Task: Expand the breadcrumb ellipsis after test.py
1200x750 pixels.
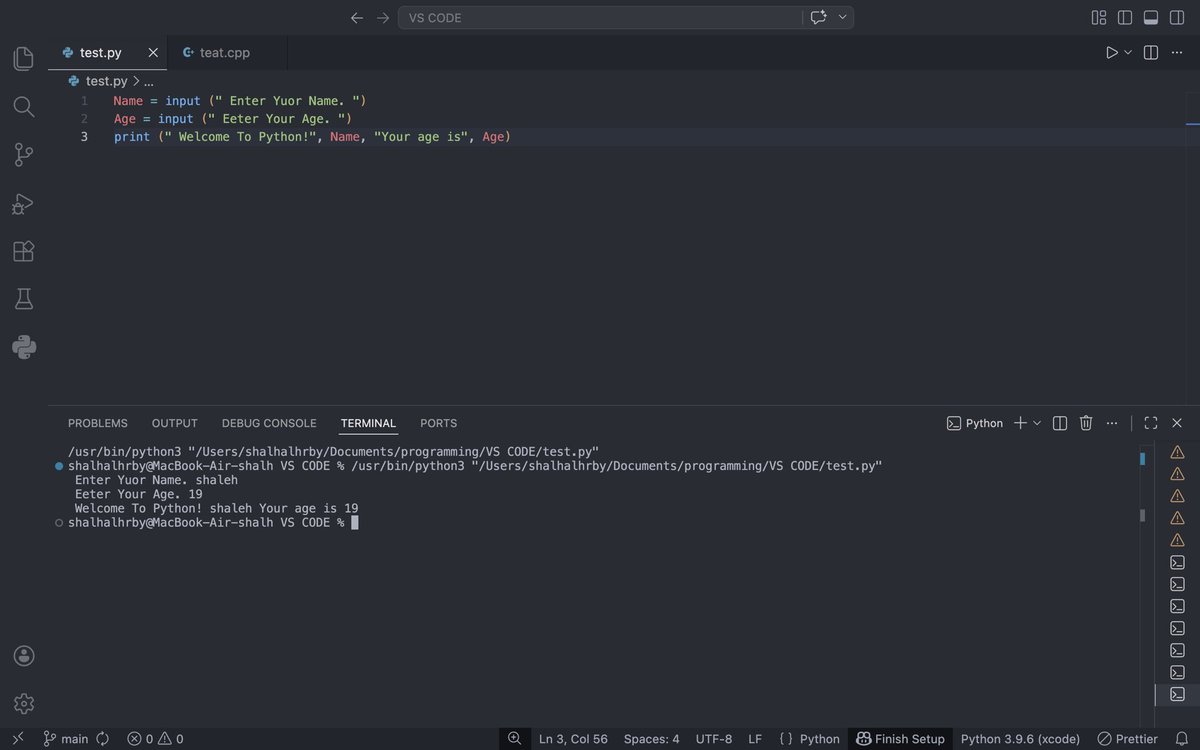Action: 148,82
